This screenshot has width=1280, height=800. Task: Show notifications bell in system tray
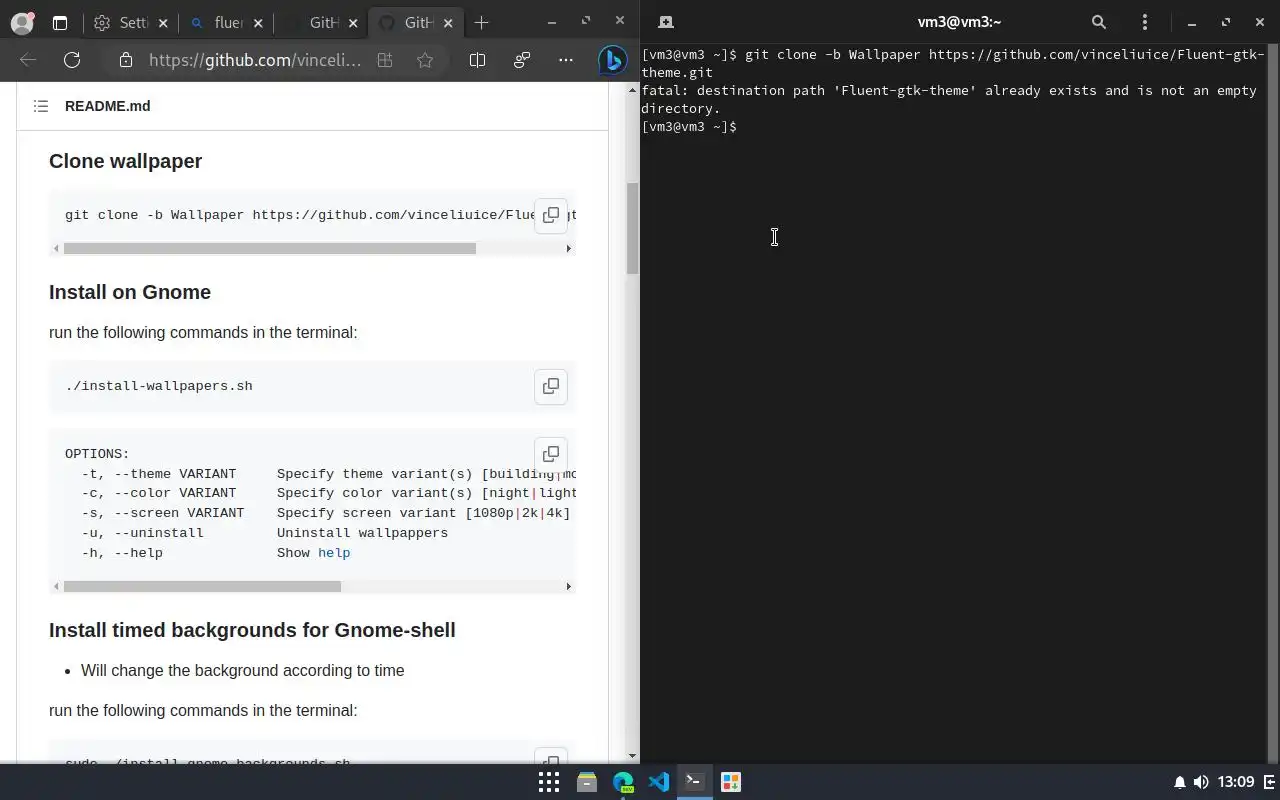[x=1180, y=782]
